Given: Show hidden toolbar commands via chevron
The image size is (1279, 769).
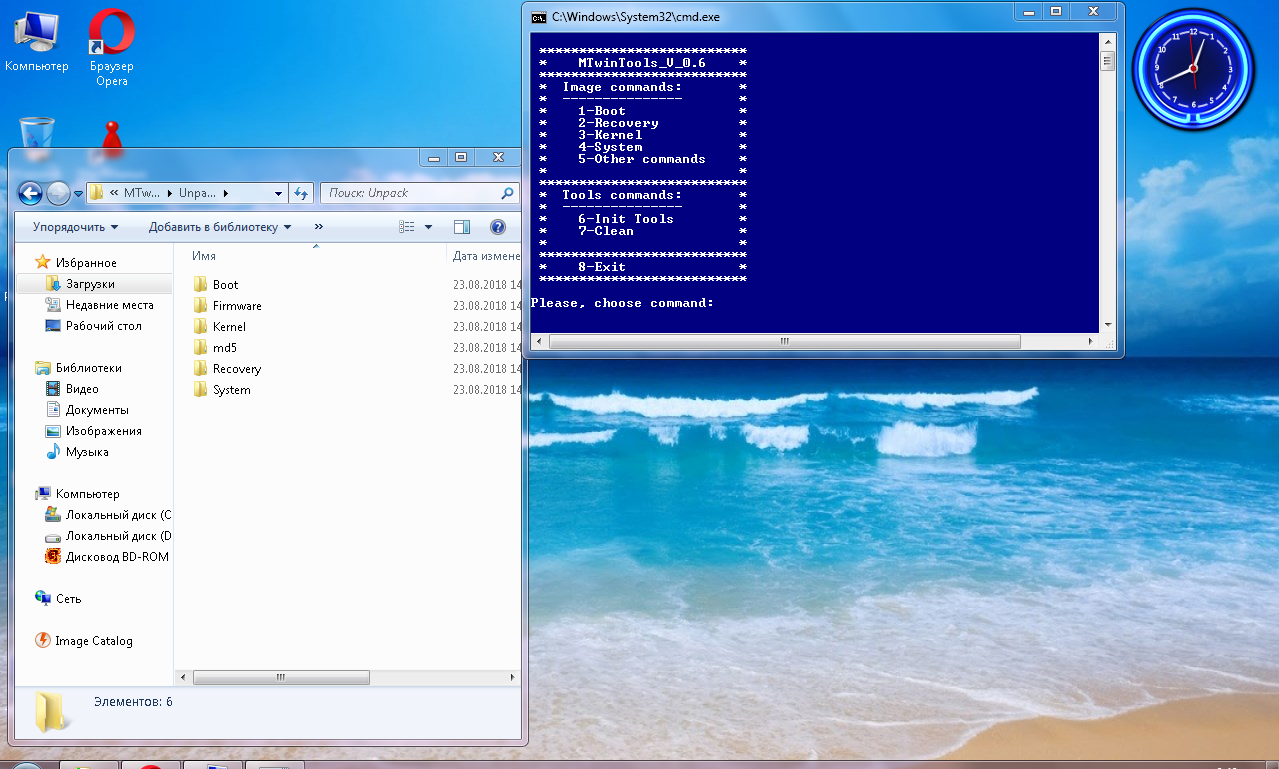Looking at the screenshot, I should pos(318,227).
